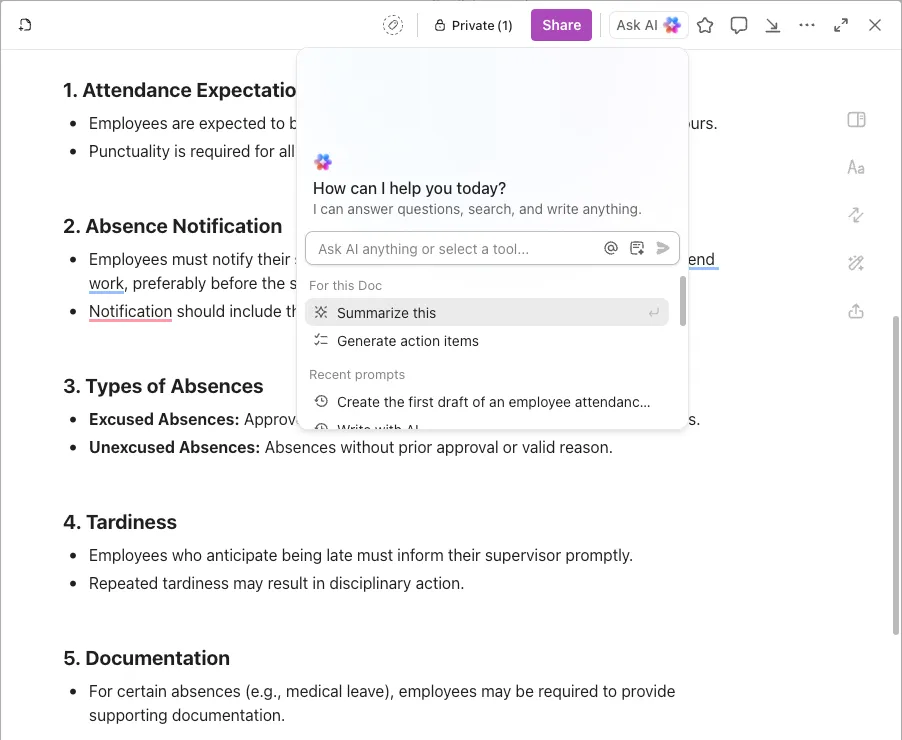Open the Private (1) permissions dropdown
Image resolution: width=902 pixels, height=740 pixels.
click(473, 25)
